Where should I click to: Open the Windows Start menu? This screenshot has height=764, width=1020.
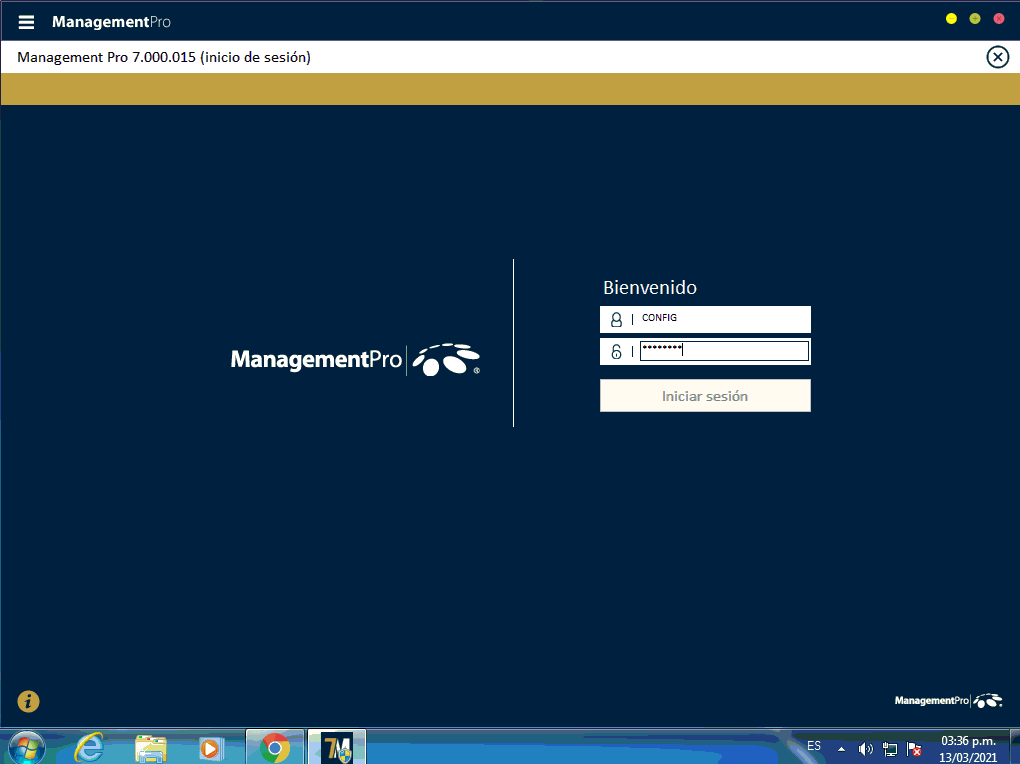(x=25, y=747)
